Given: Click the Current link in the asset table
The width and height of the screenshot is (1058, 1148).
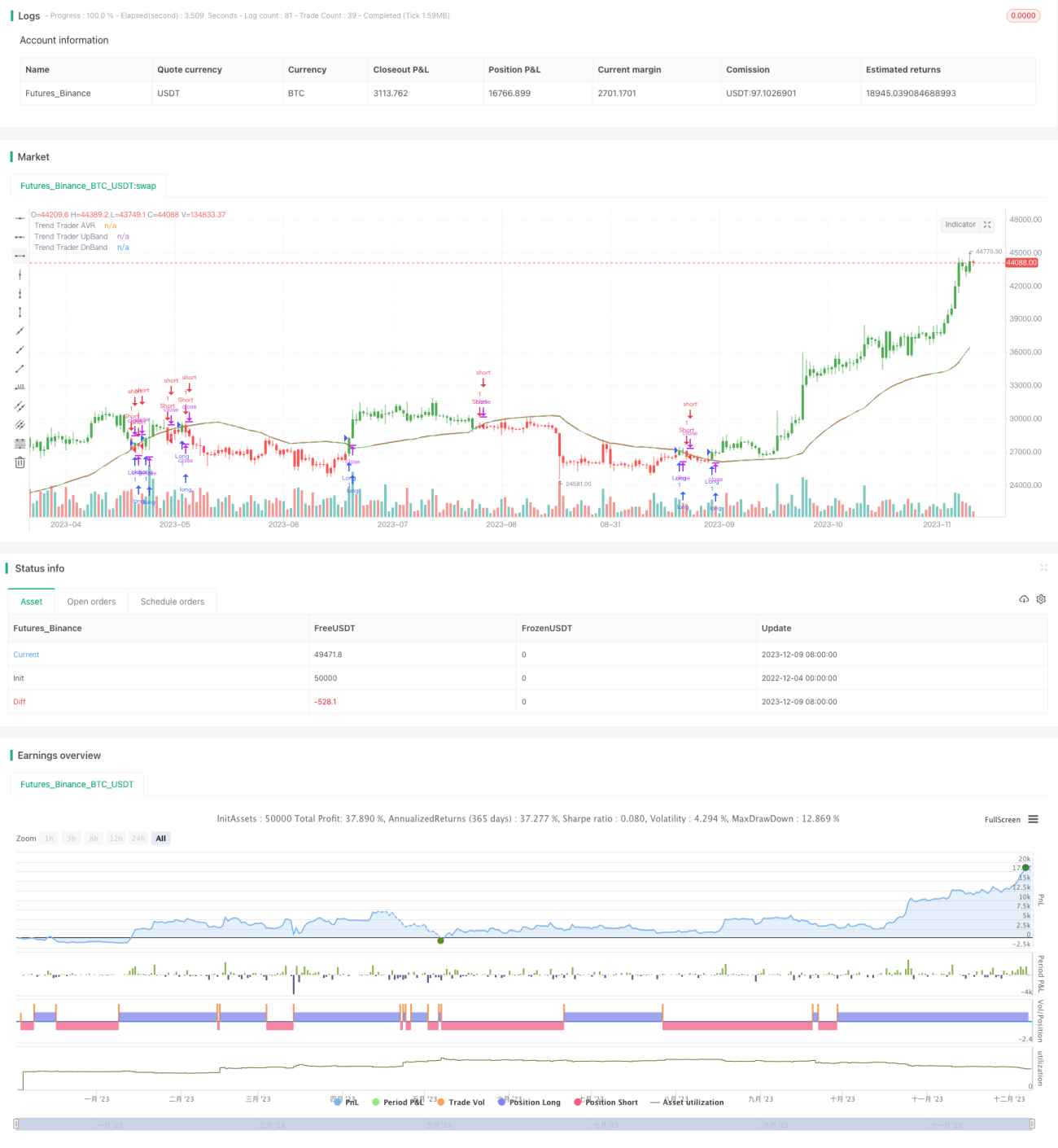Looking at the screenshot, I should tap(26, 655).
